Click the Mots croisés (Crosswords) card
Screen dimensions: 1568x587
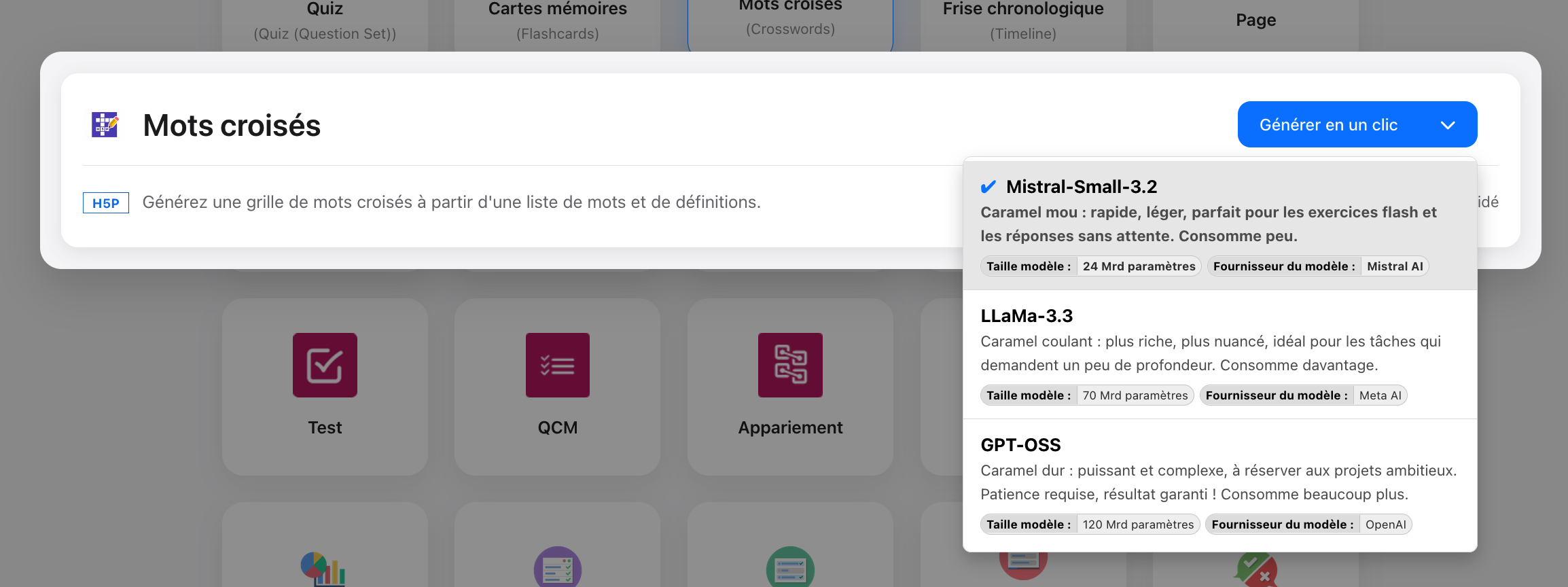(790, 20)
